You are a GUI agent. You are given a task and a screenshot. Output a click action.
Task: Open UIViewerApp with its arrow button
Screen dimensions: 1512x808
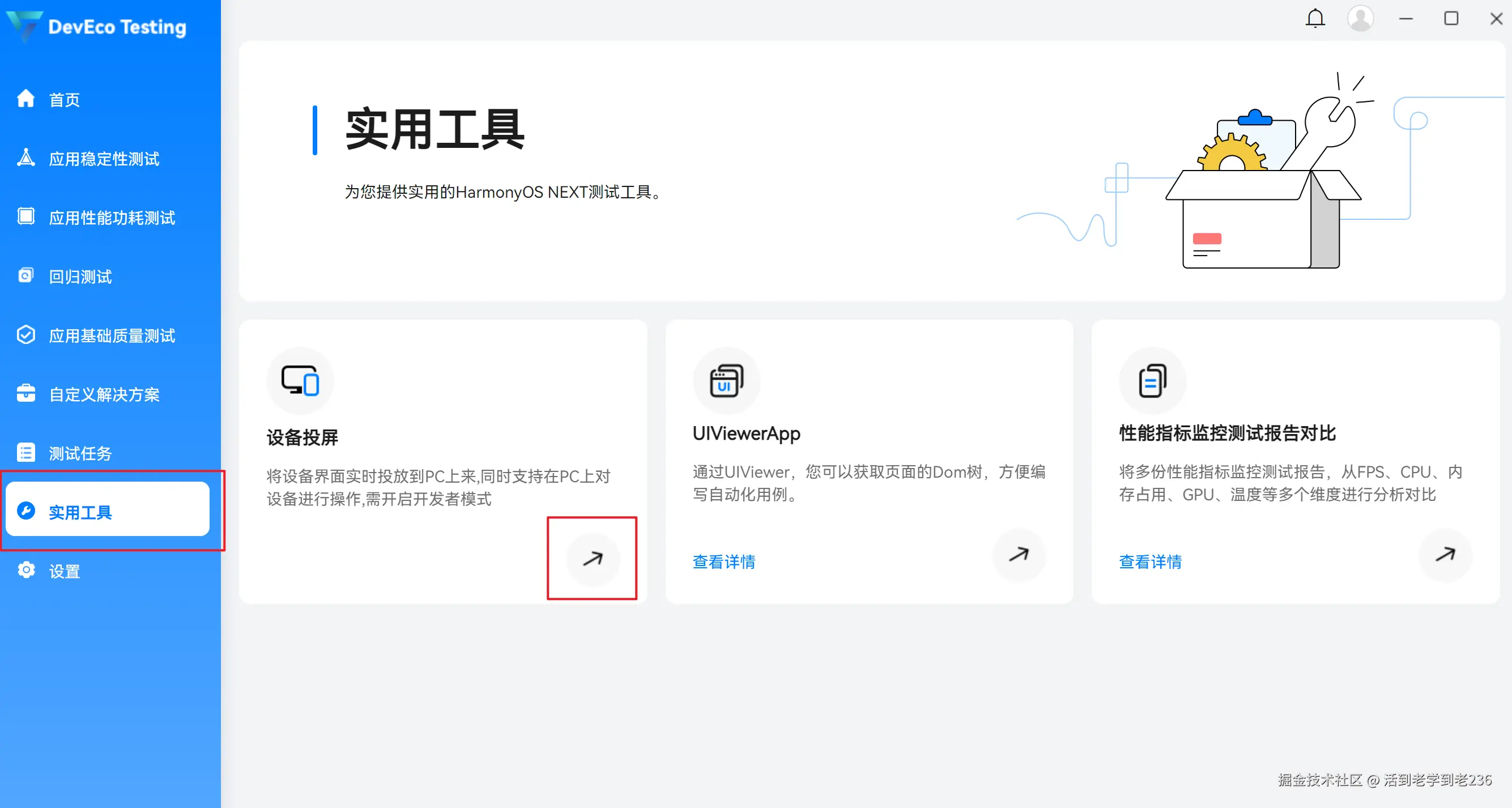click(1019, 554)
